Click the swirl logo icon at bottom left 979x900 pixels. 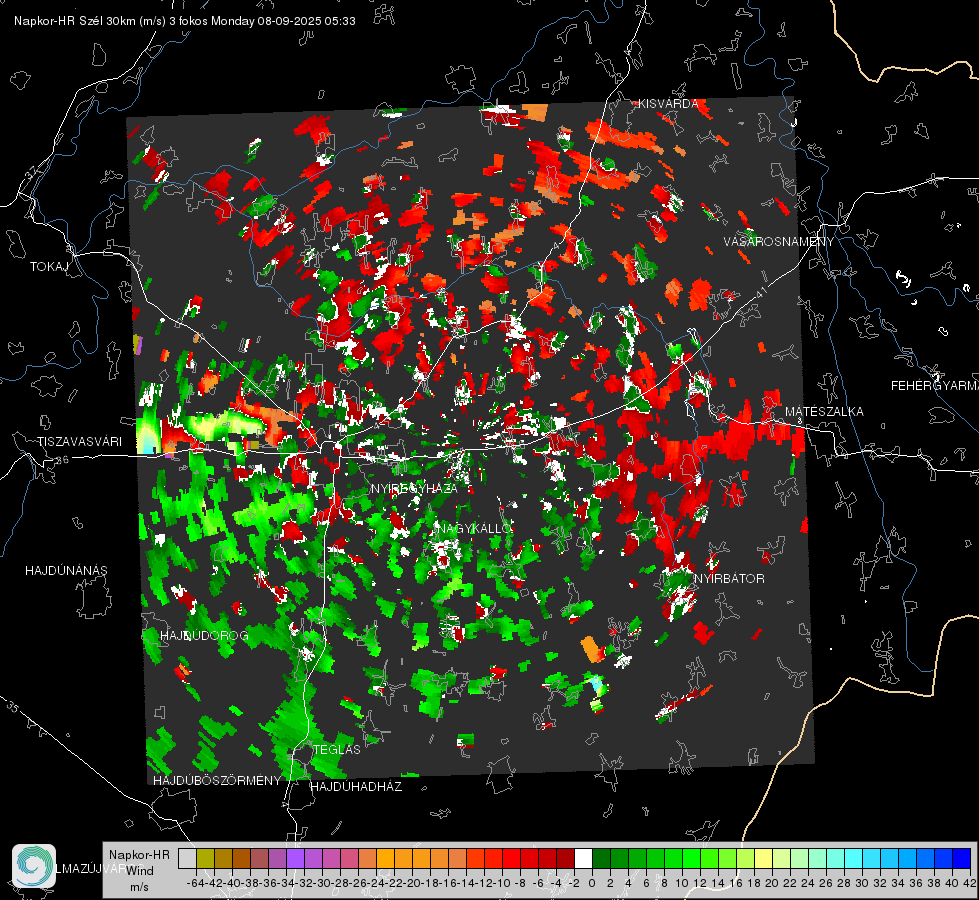[34, 866]
